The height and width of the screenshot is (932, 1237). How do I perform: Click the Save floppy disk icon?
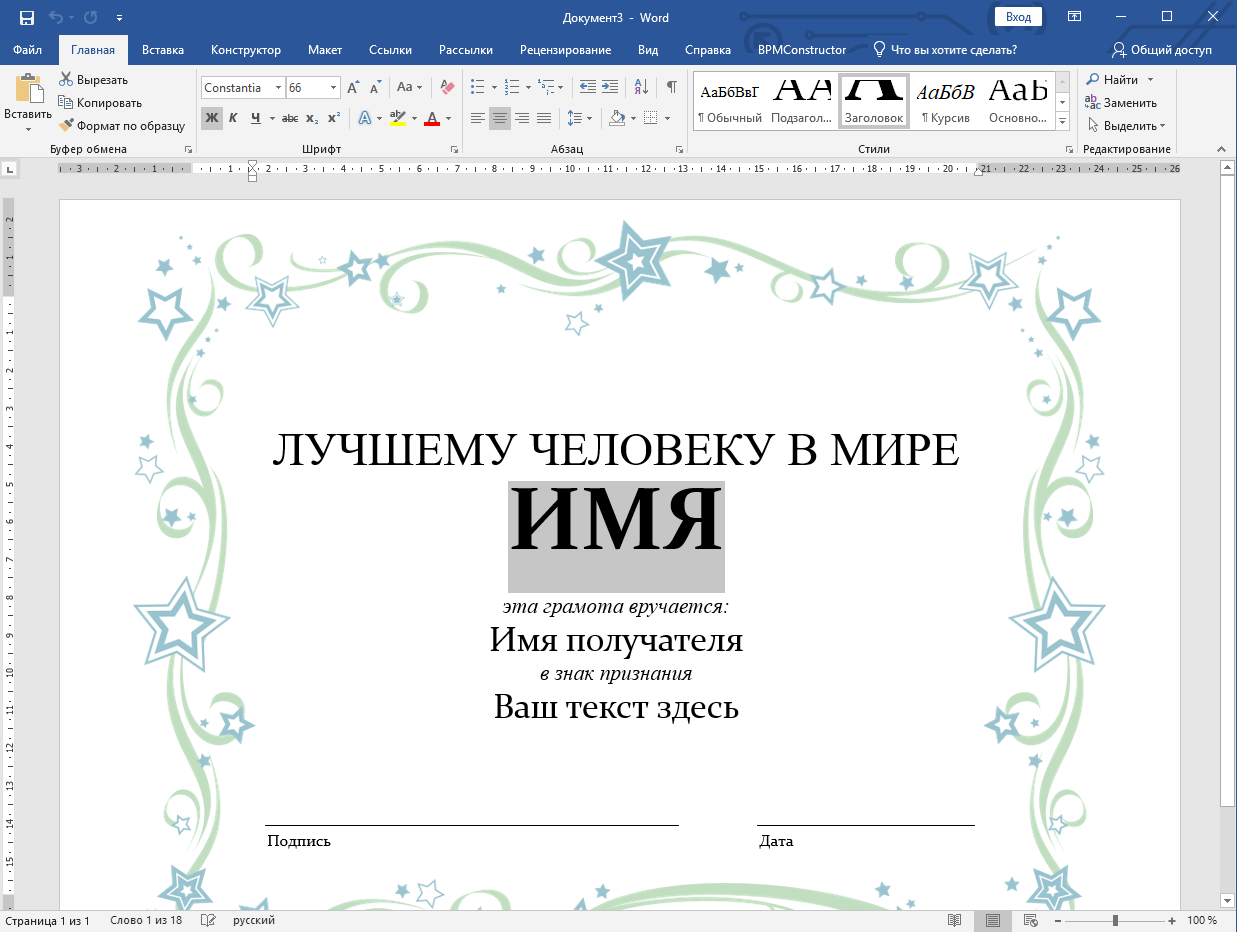[x=26, y=18]
